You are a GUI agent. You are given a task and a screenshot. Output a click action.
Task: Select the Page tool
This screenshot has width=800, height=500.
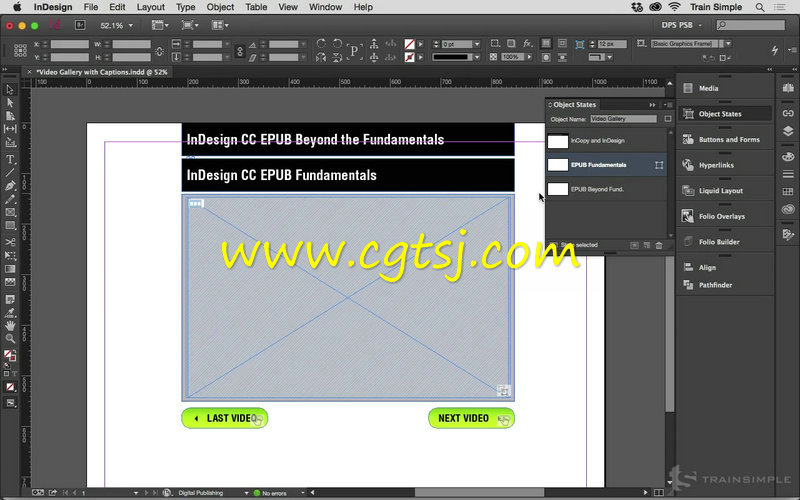coord(10,116)
